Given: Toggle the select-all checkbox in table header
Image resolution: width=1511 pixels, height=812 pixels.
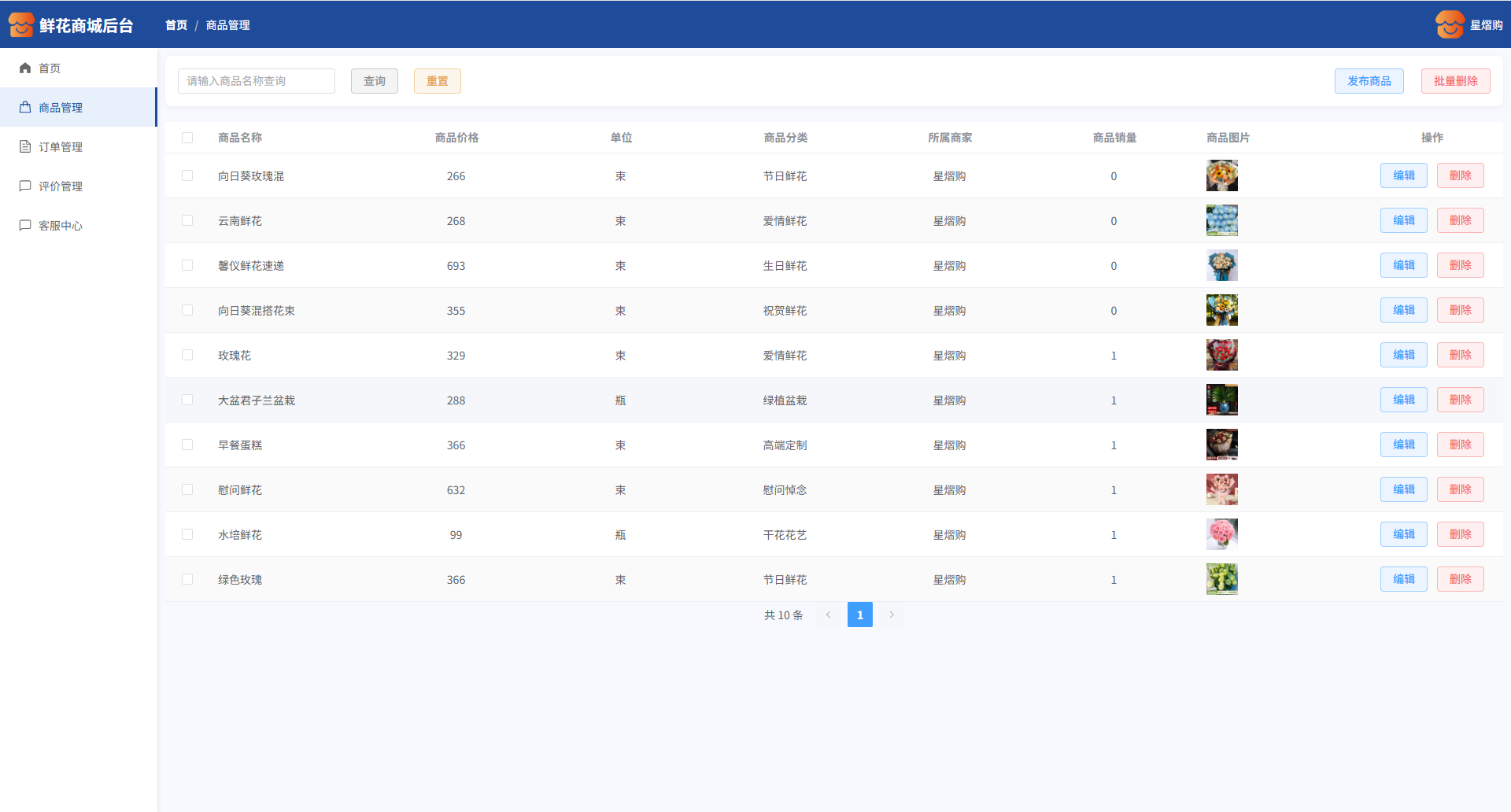Looking at the screenshot, I should 187,138.
